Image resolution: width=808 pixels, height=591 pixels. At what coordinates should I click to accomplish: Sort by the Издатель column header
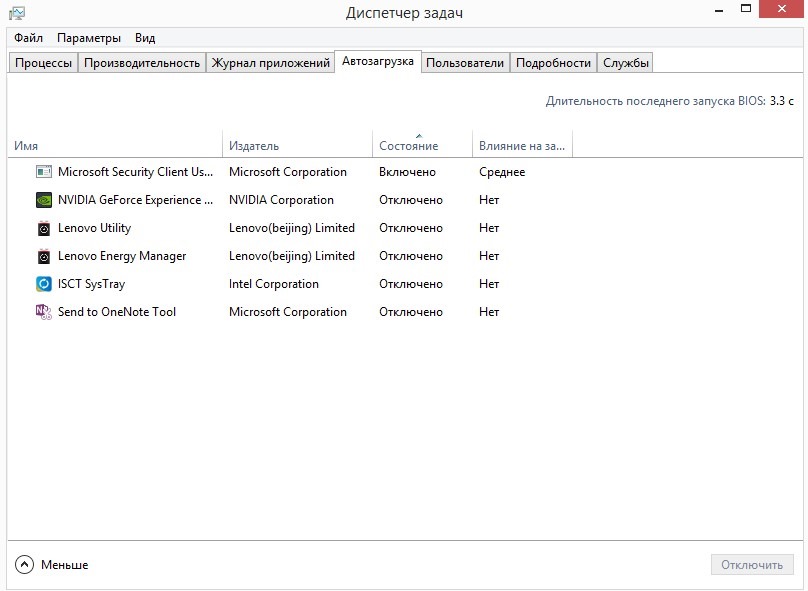297,146
